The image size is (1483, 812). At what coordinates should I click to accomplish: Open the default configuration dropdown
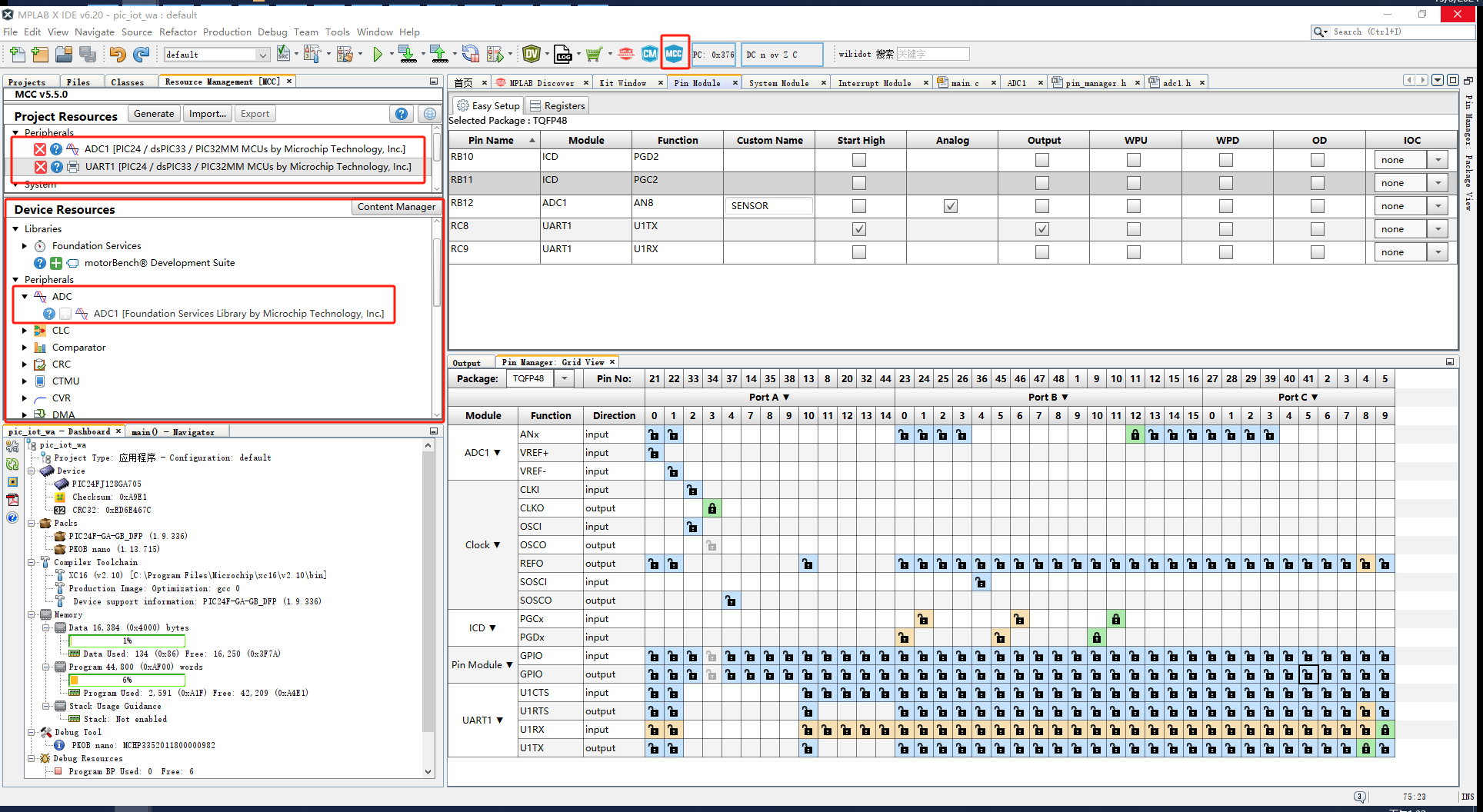[262, 55]
